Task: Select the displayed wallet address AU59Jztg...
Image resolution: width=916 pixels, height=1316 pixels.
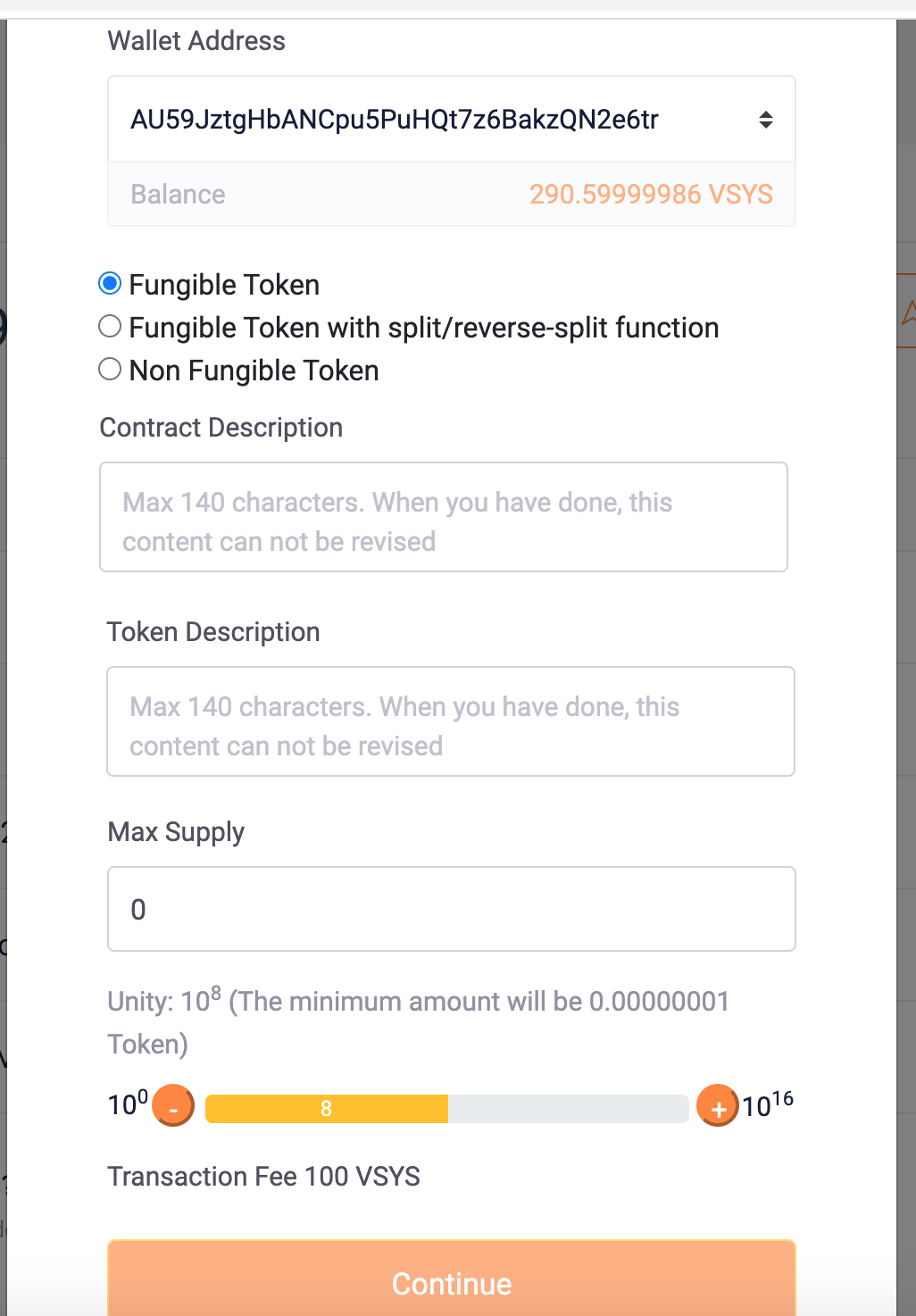Action: click(396, 118)
